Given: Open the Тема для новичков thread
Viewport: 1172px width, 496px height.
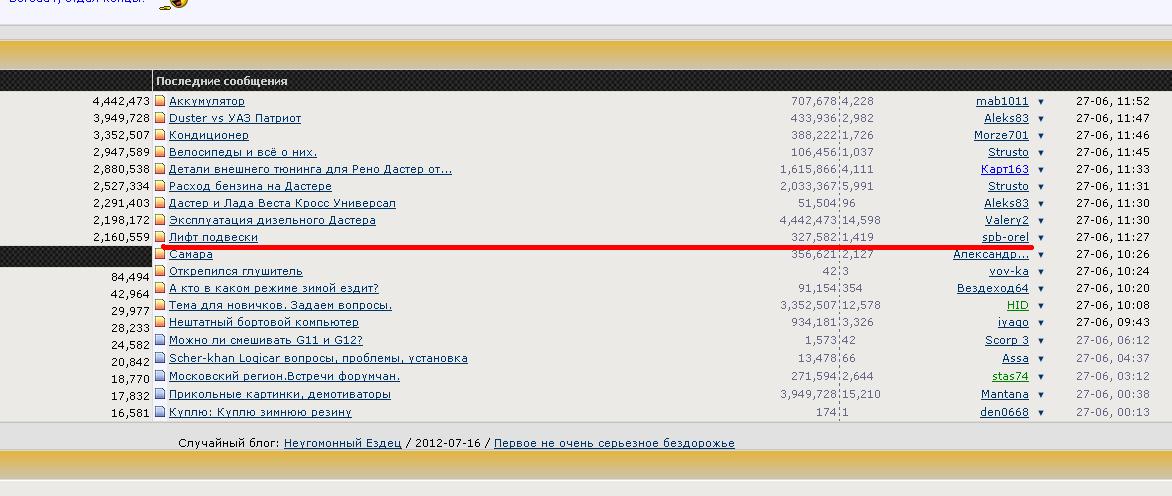Looking at the screenshot, I should [280, 306].
